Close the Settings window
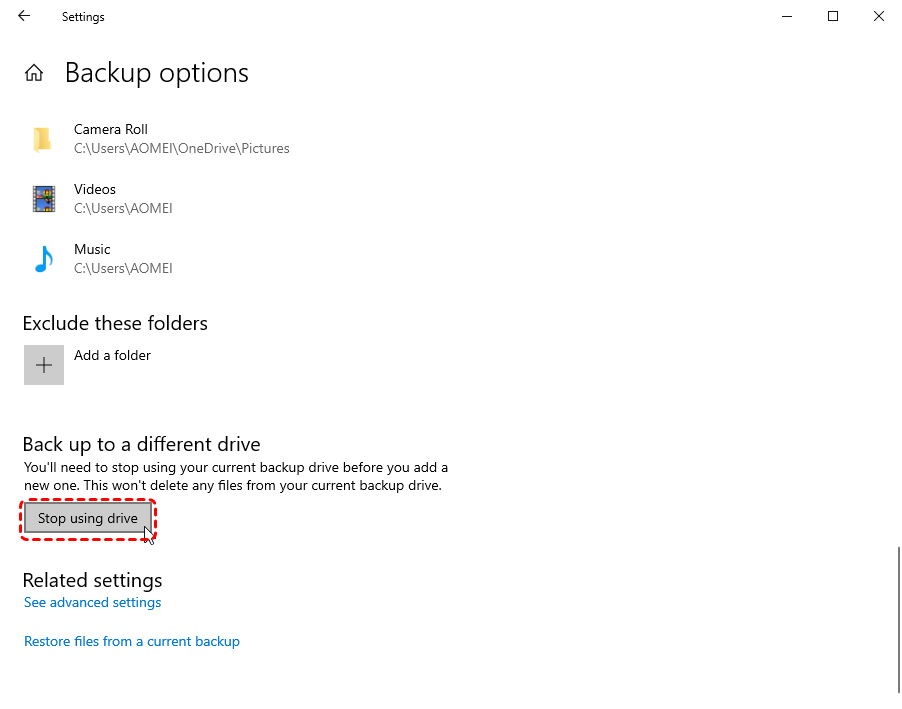This screenshot has height=709, width=902. tap(878, 16)
